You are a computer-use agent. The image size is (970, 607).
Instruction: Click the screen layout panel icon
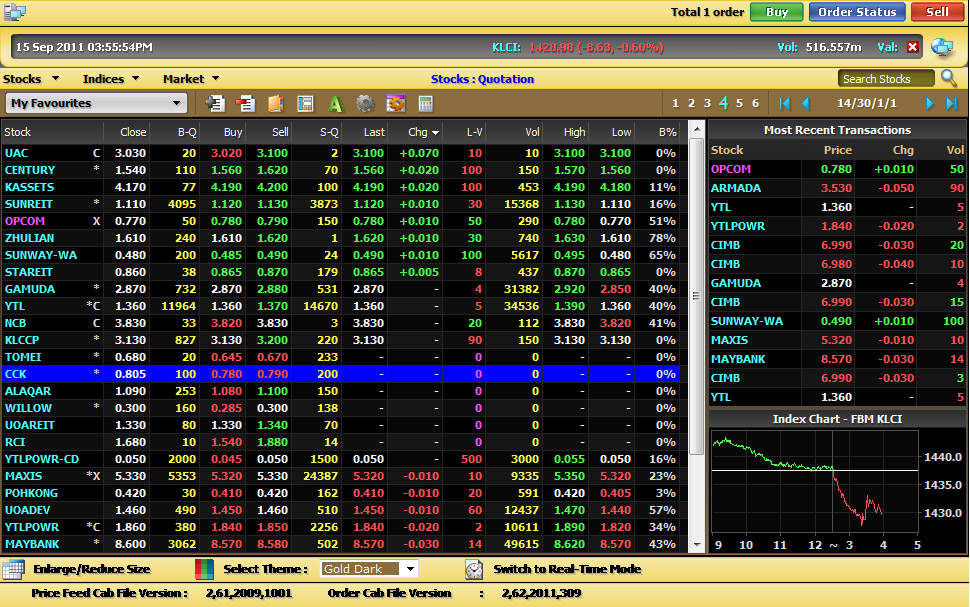click(305, 103)
